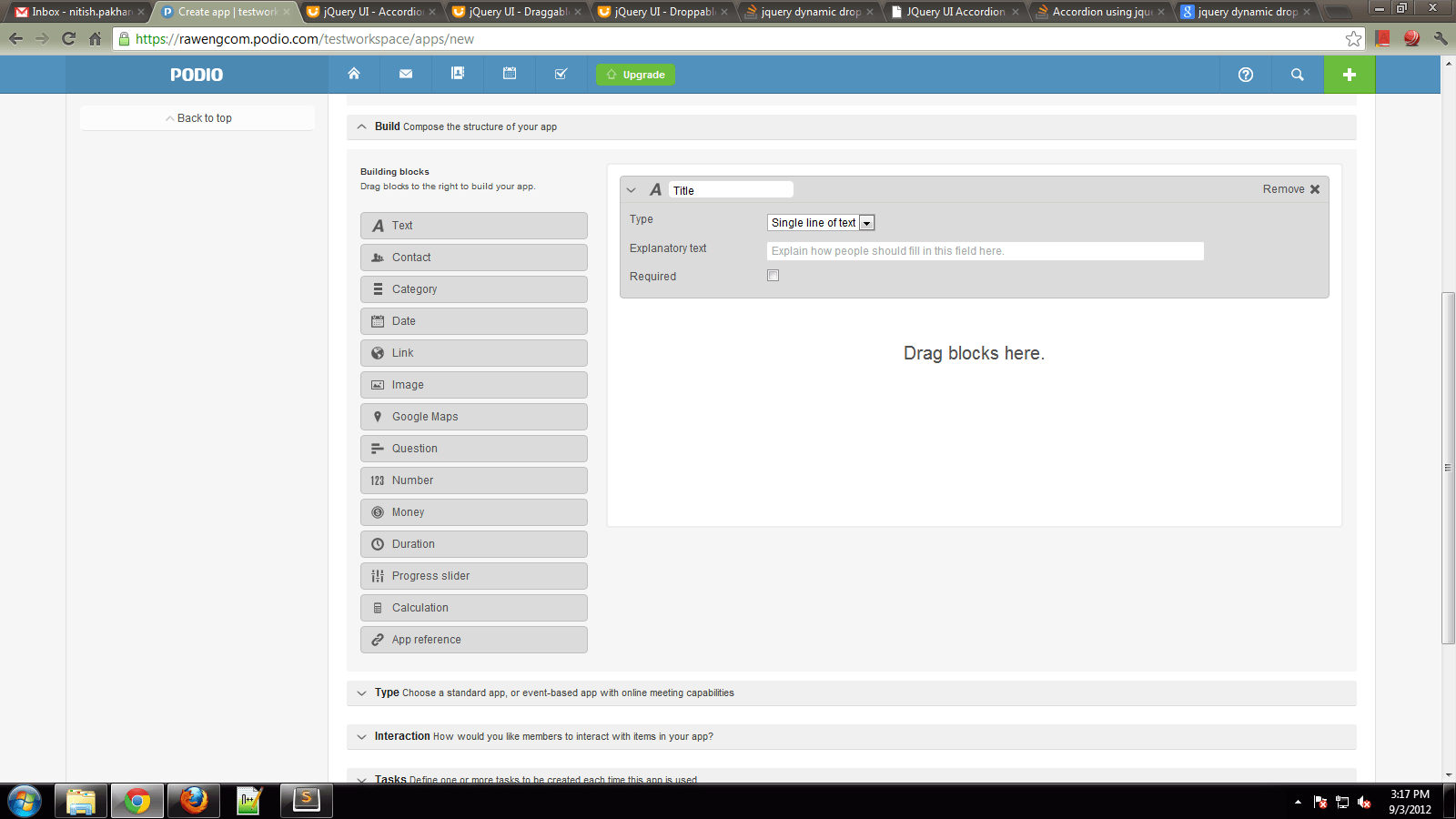The image size is (1456, 819).
Task: Open the calendar icon in the Podio navbar
Action: click(509, 74)
